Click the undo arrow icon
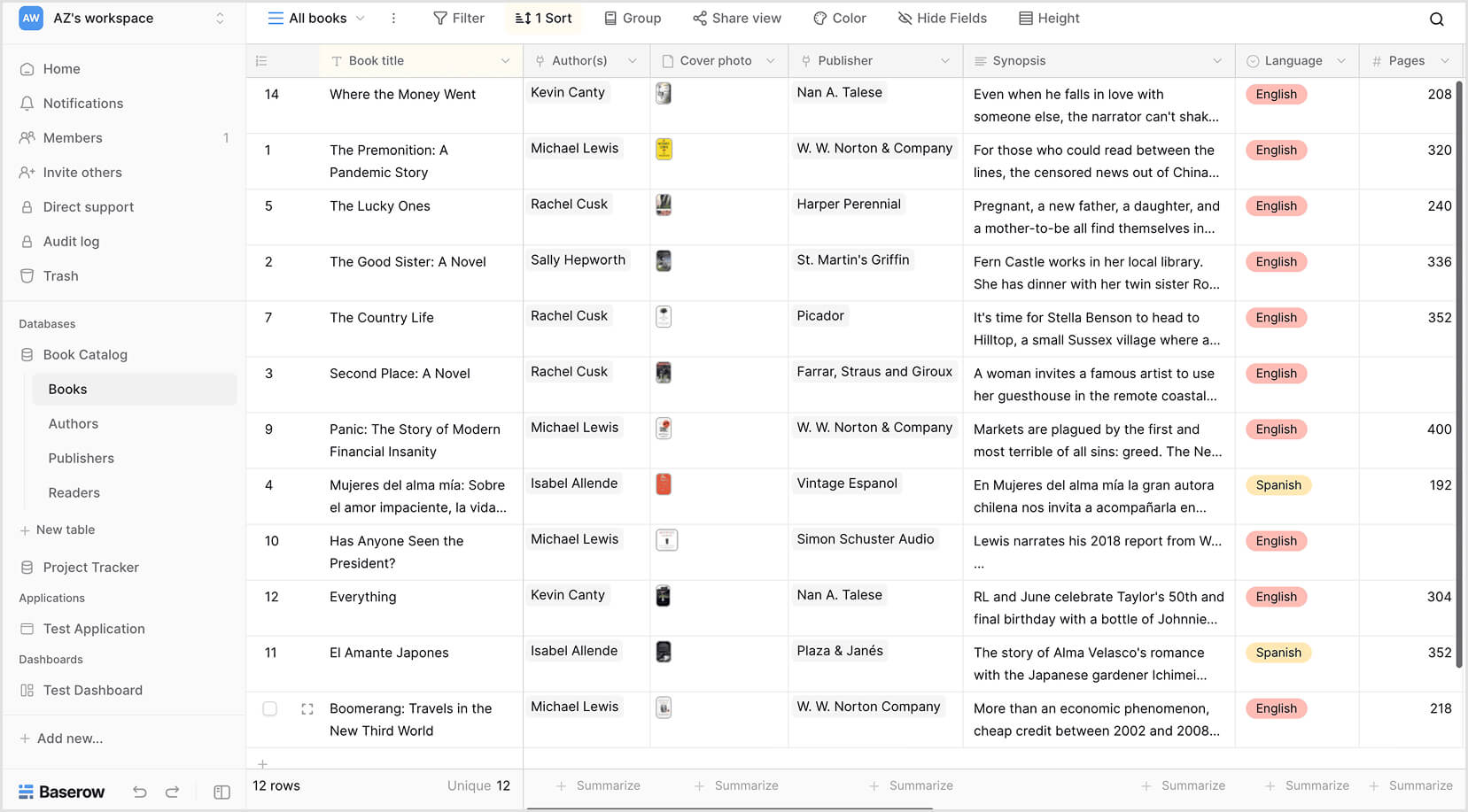The width and height of the screenshot is (1468, 812). click(140, 792)
